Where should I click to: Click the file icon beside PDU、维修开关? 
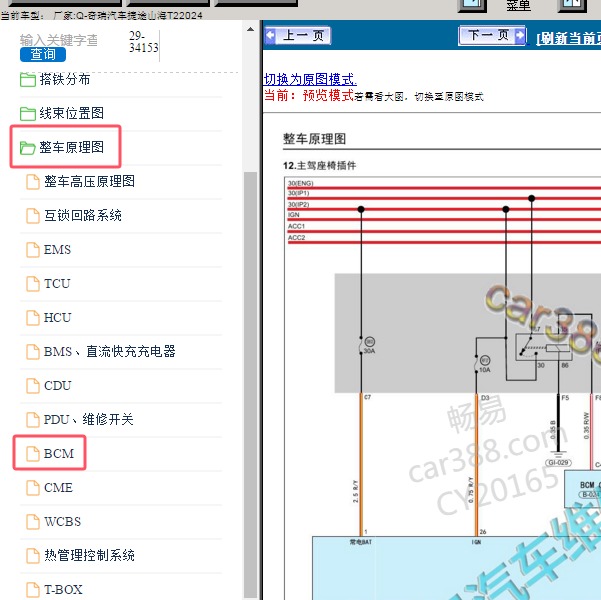[x=33, y=419]
